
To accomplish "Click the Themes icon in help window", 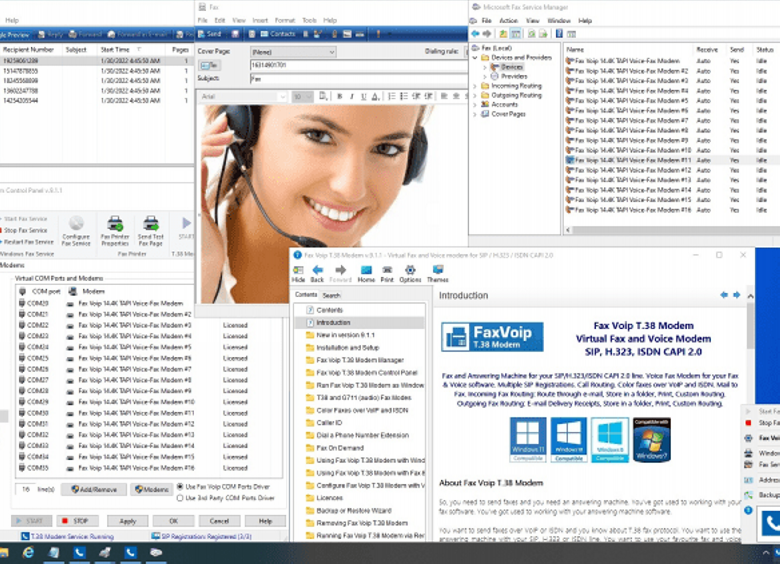I will (438, 274).
